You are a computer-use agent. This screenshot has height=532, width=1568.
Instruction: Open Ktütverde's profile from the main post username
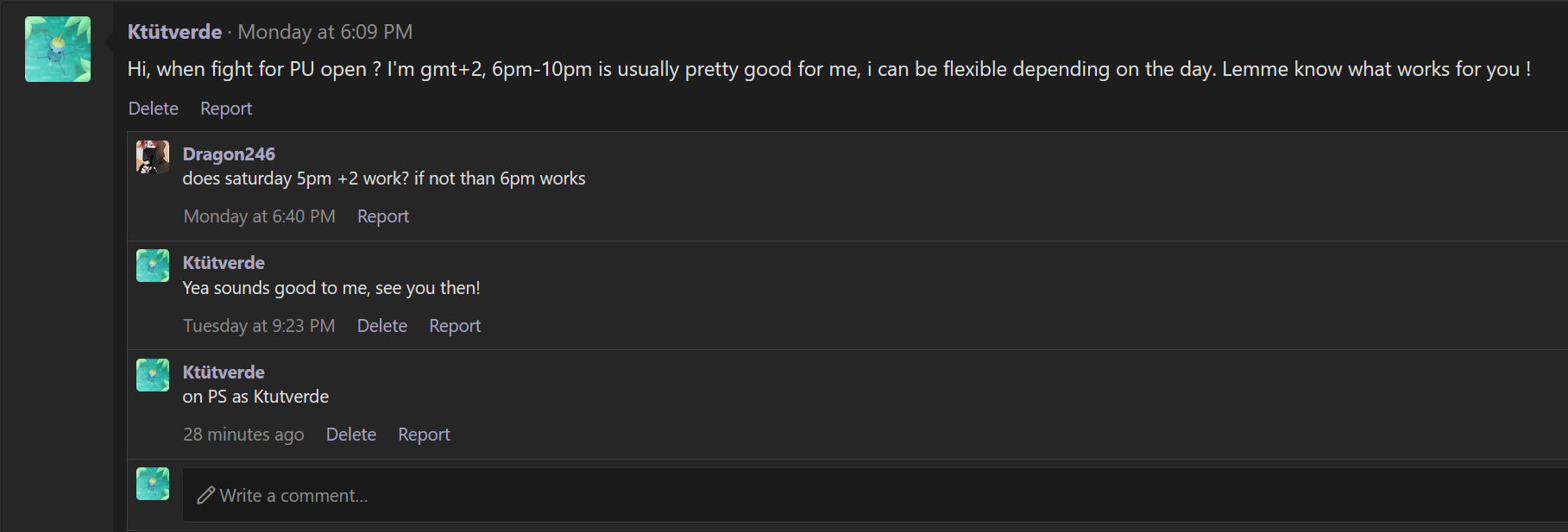[x=174, y=32]
